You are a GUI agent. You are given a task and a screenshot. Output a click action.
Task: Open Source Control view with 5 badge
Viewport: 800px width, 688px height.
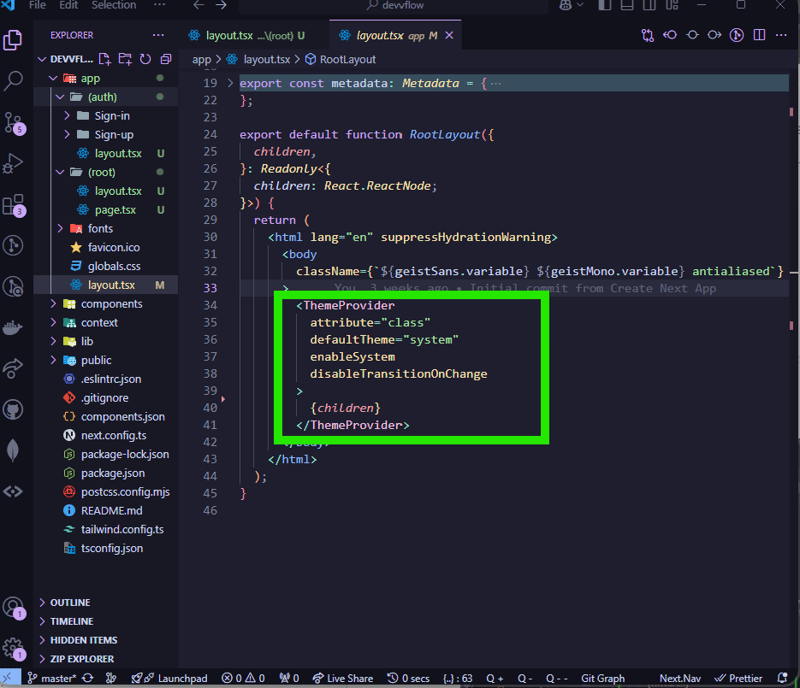tap(14, 123)
